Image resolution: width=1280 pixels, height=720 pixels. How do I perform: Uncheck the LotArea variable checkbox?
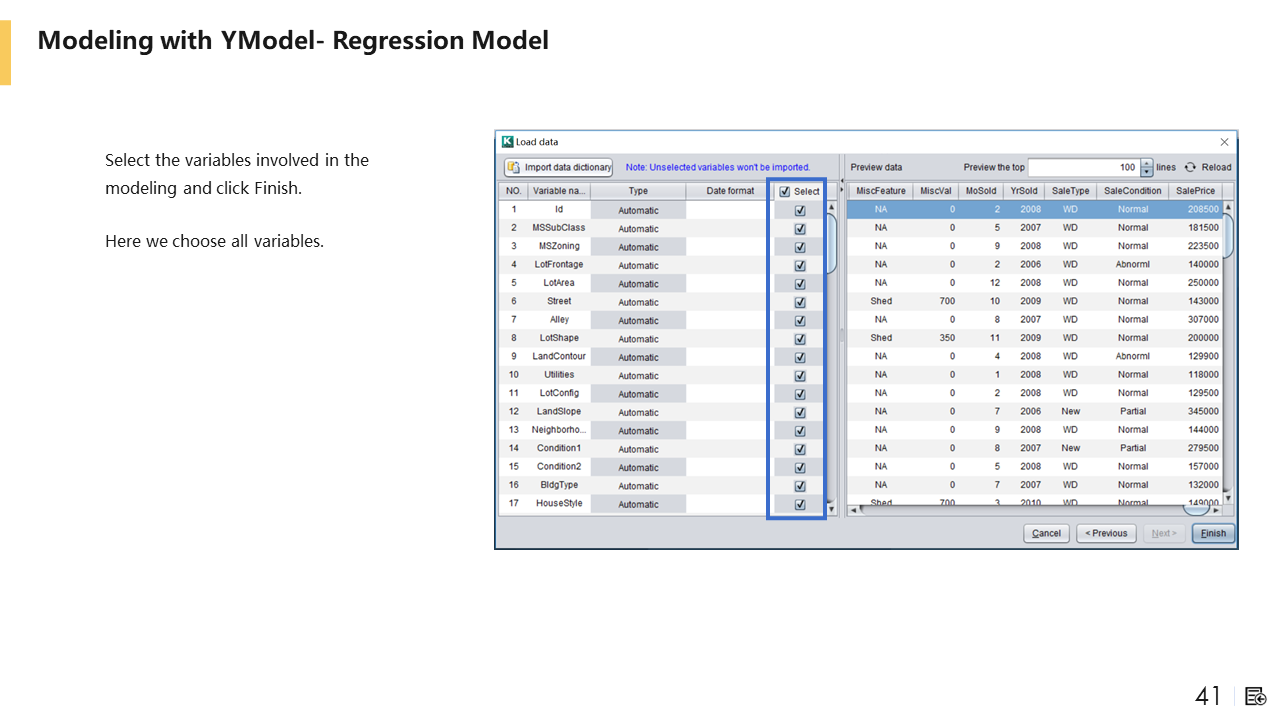800,284
